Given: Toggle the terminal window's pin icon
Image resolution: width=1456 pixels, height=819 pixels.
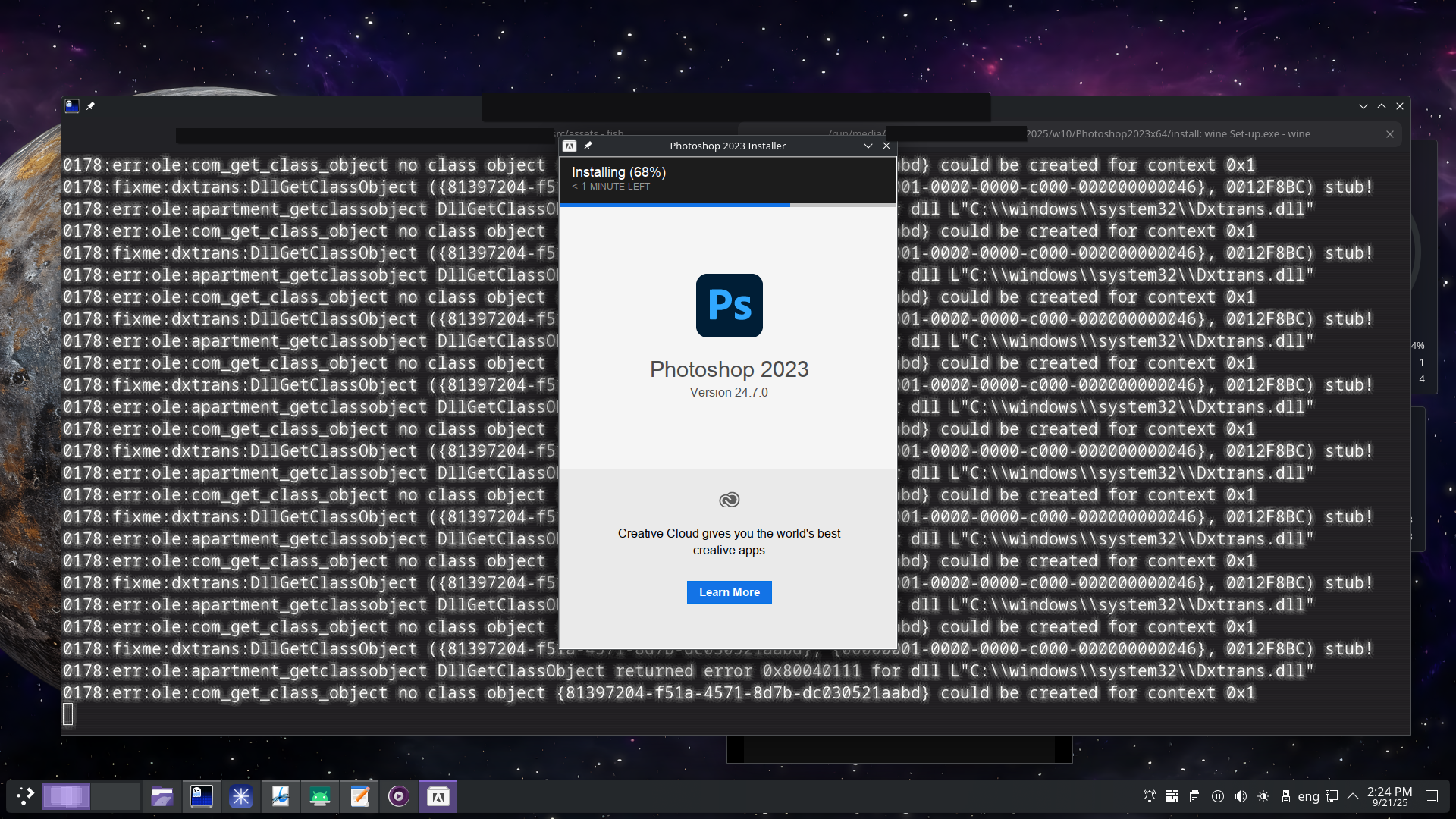Looking at the screenshot, I should point(90,106).
